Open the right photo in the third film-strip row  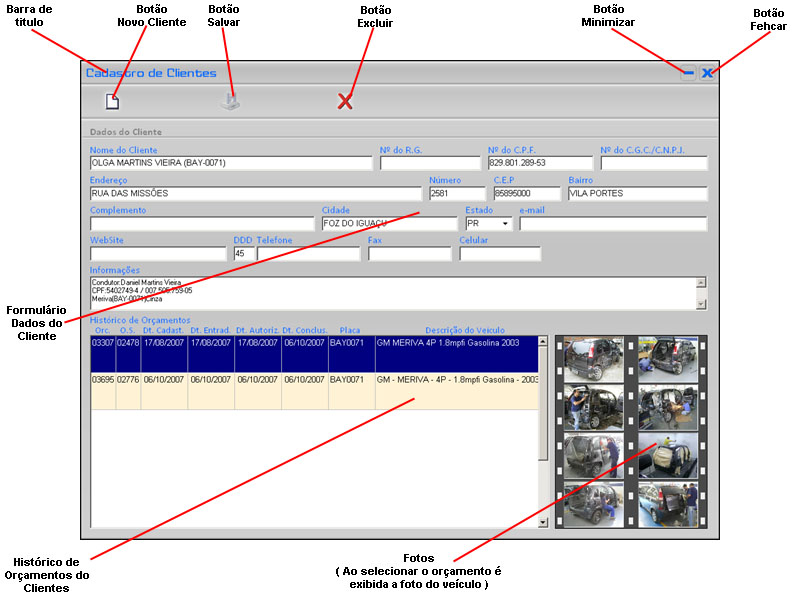pyautogui.click(x=668, y=456)
